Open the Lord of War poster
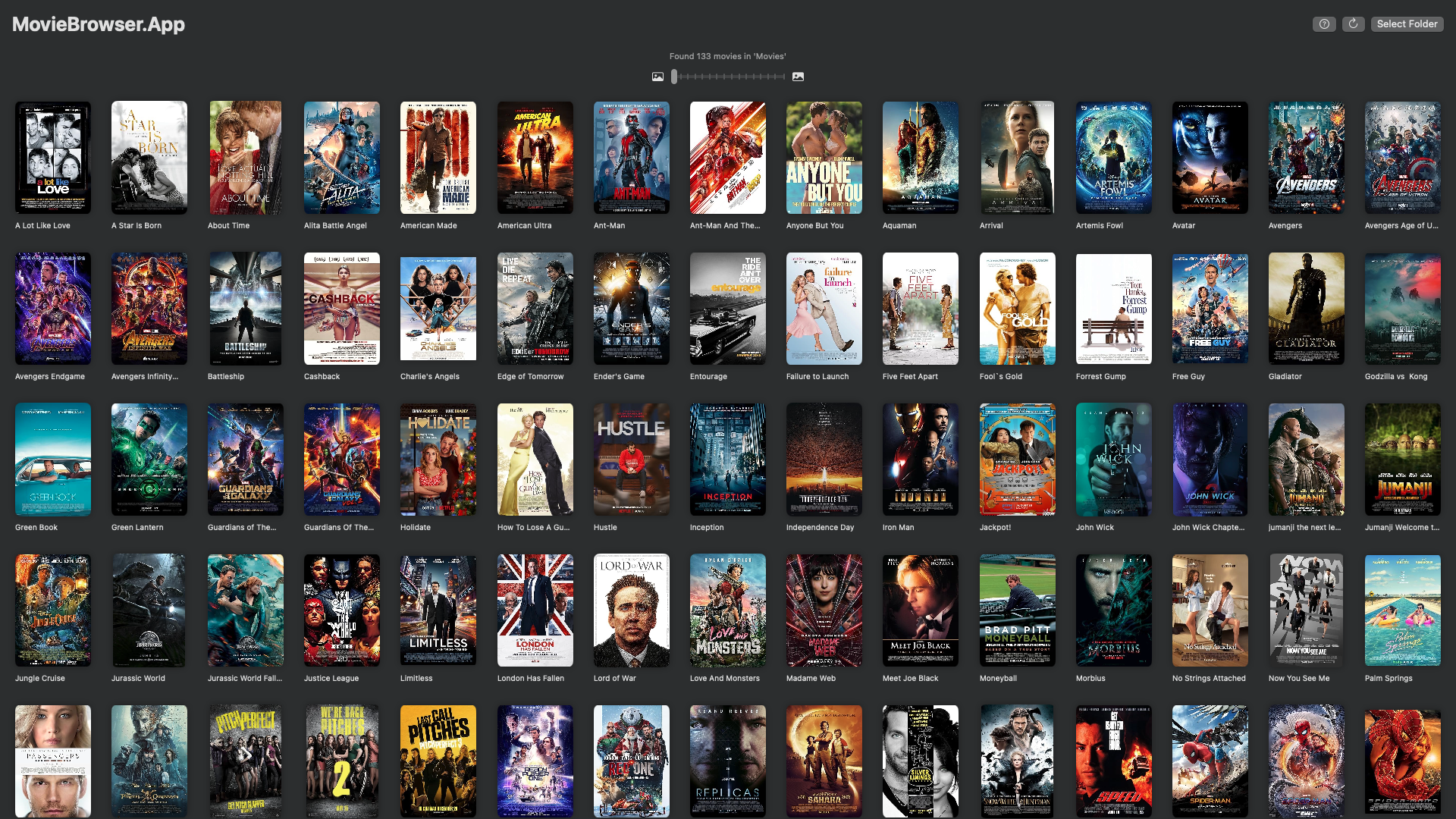 (x=632, y=610)
